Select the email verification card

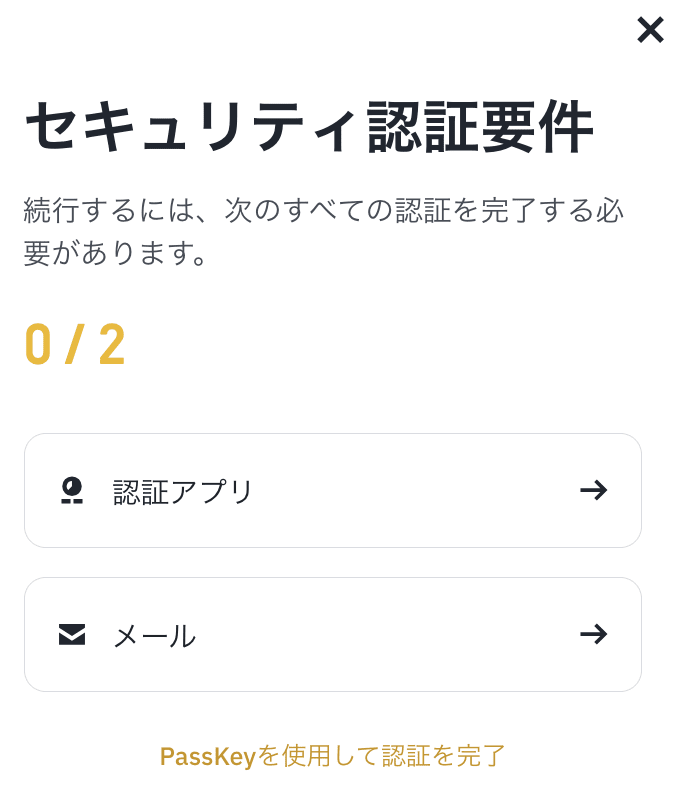(x=333, y=634)
